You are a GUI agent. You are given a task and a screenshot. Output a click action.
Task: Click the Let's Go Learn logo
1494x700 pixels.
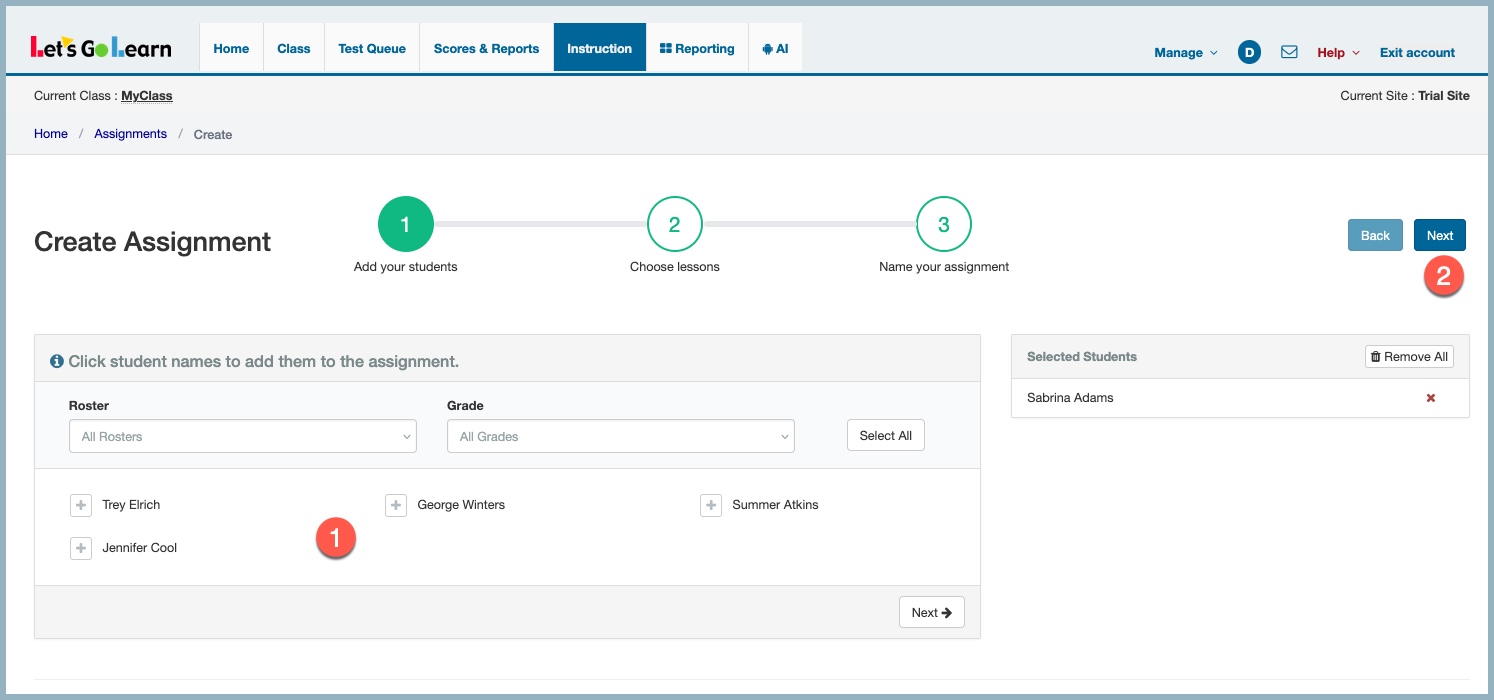click(101, 48)
